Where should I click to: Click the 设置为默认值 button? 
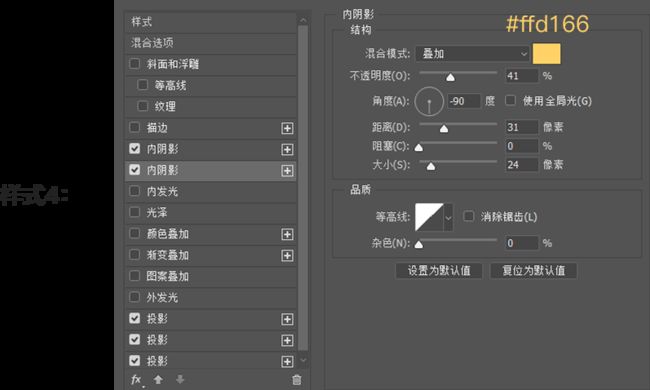(x=439, y=271)
